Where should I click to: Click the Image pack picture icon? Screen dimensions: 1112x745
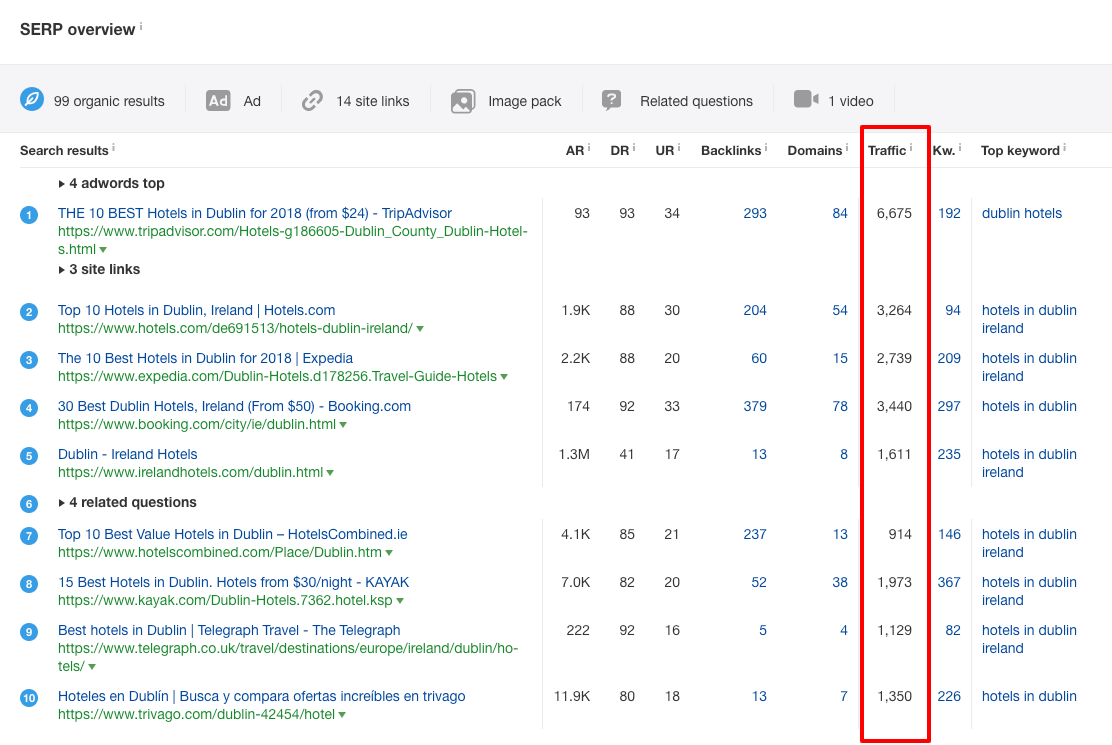click(463, 101)
